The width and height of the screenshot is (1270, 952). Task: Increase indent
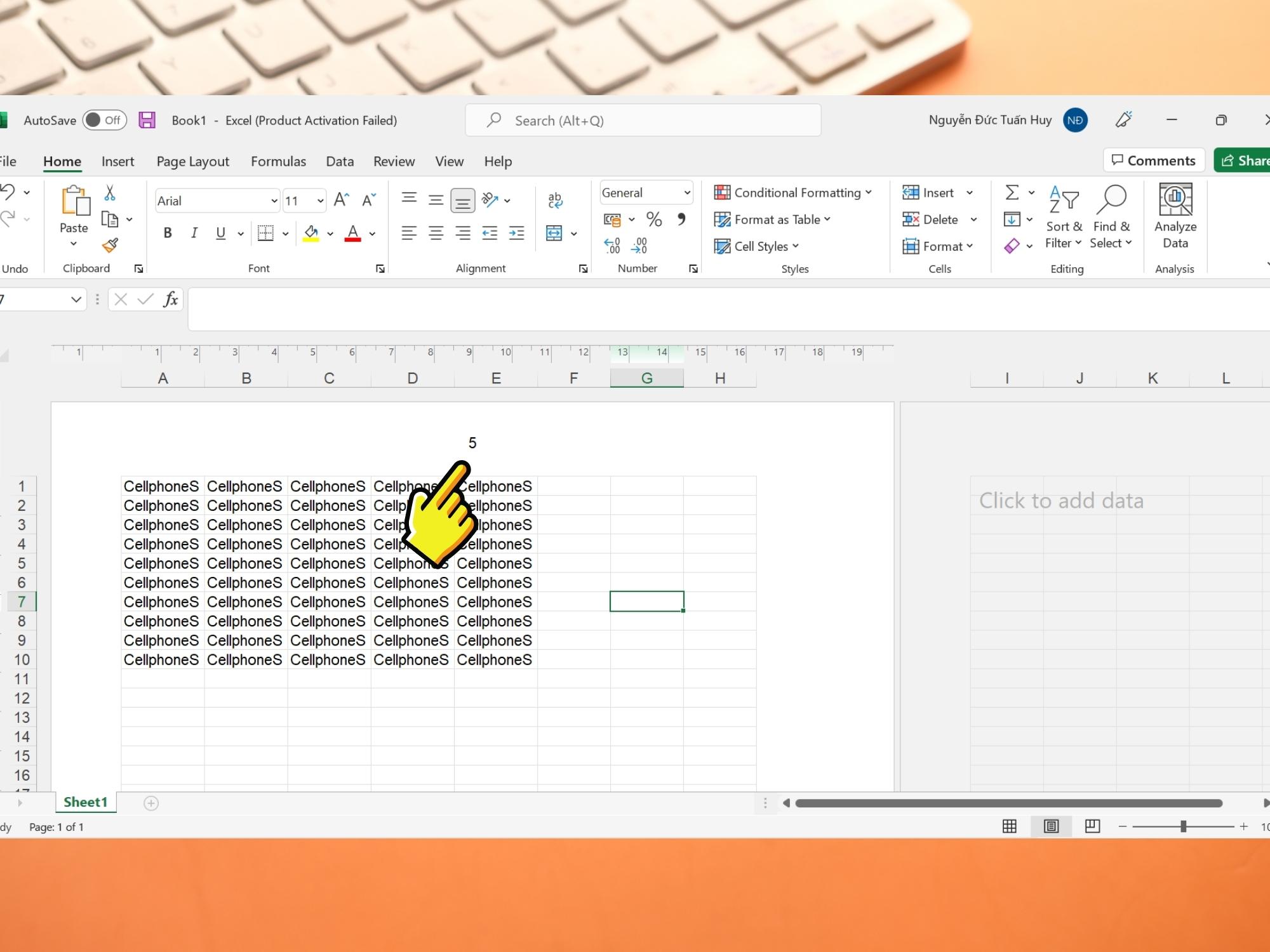click(x=517, y=233)
